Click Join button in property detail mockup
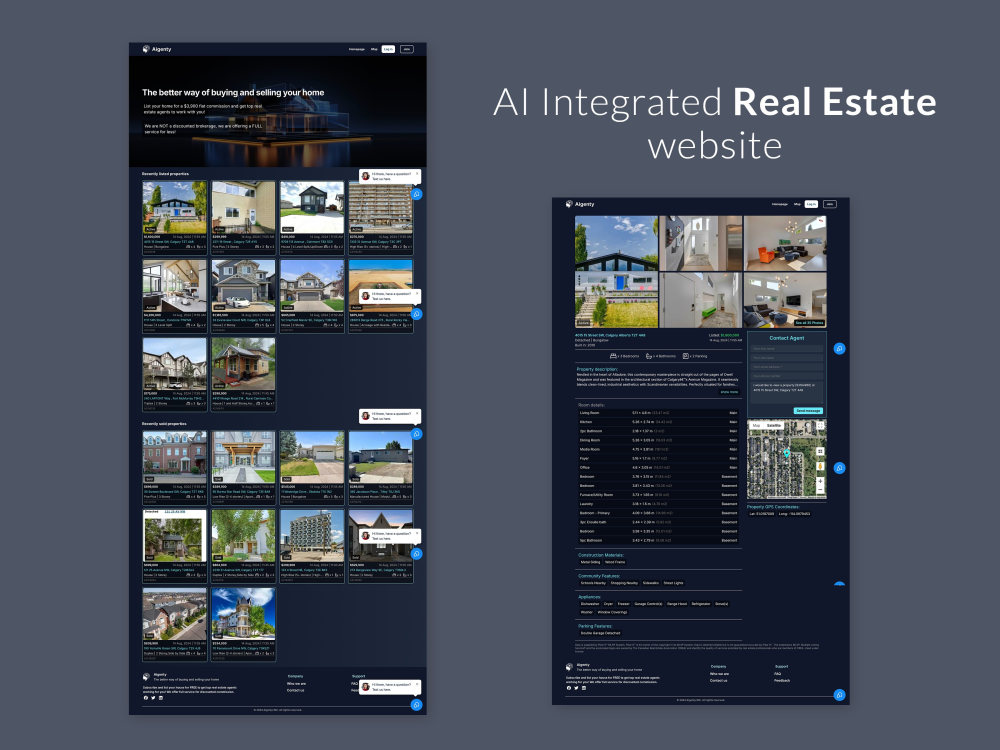1000x750 pixels. coord(830,204)
